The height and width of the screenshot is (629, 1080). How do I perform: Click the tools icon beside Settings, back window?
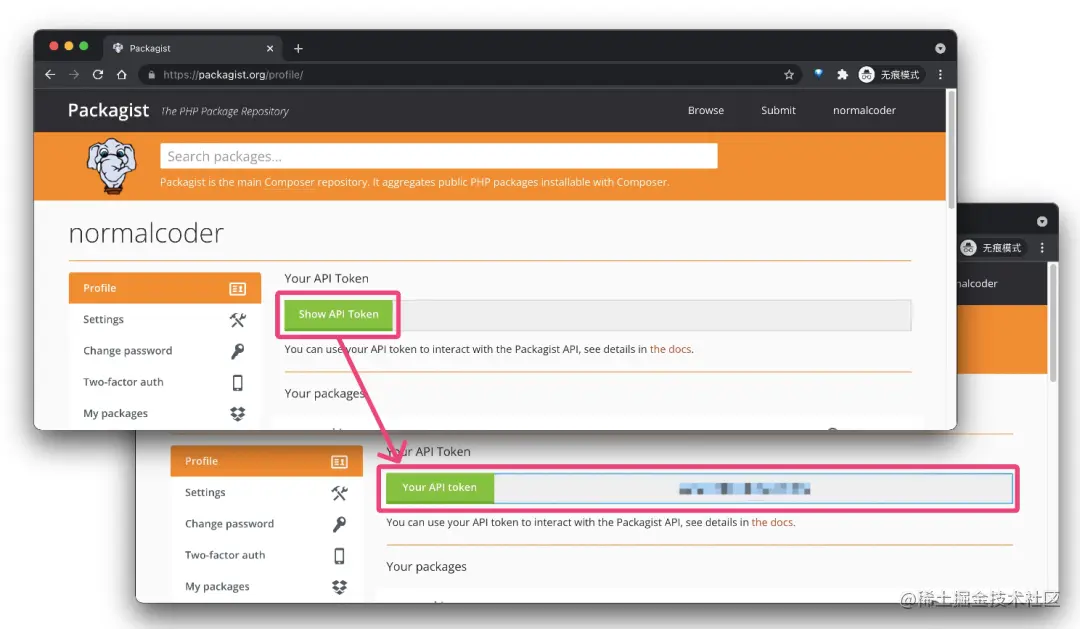340,493
